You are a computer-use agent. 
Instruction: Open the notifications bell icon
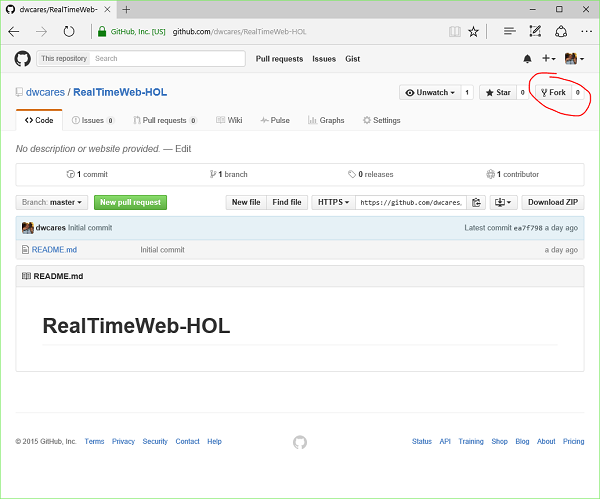(527, 59)
